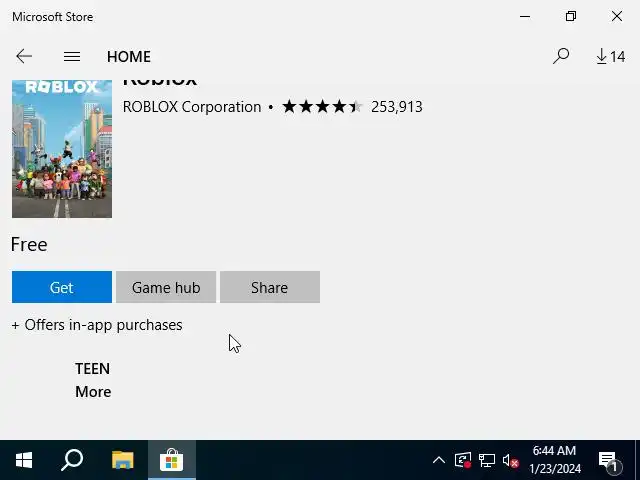
Task: Open File Explorer from taskbar
Action: point(122,460)
